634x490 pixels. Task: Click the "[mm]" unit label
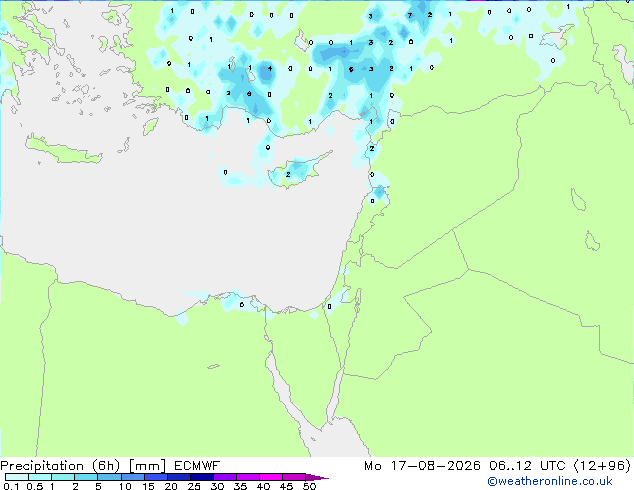point(148,466)
